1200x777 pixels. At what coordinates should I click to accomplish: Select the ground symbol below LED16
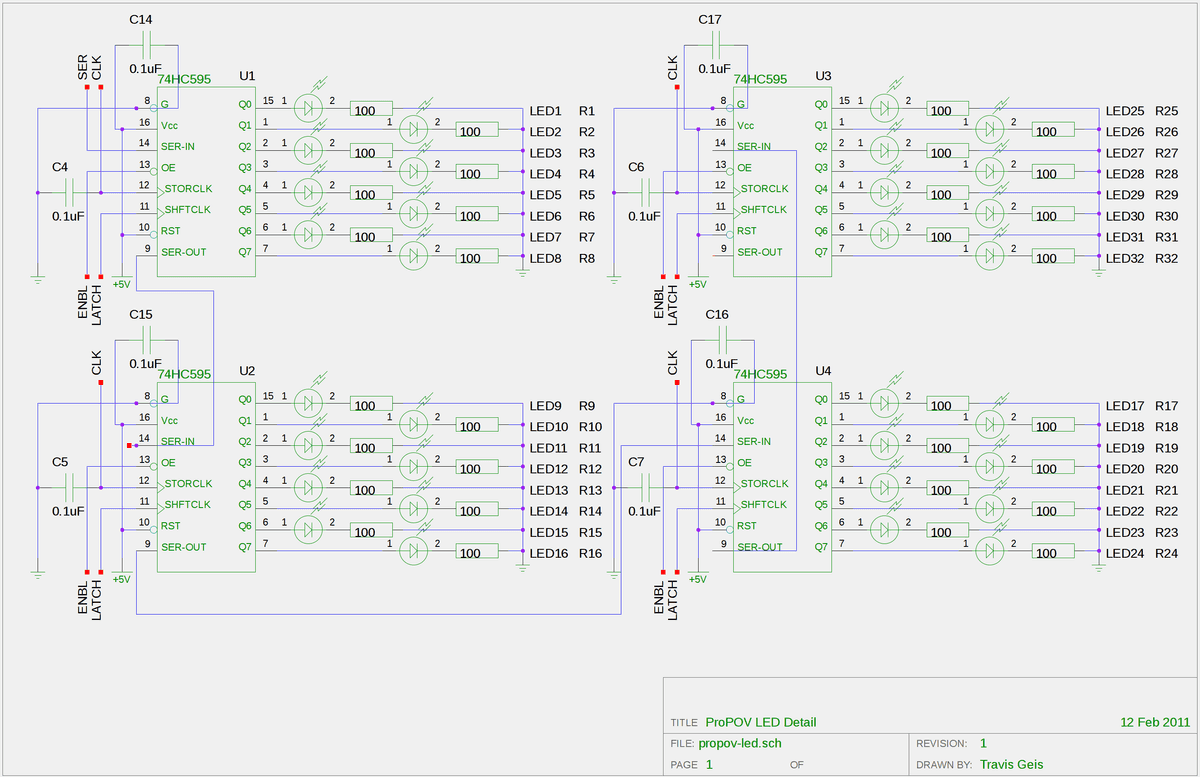coord(522,567)
